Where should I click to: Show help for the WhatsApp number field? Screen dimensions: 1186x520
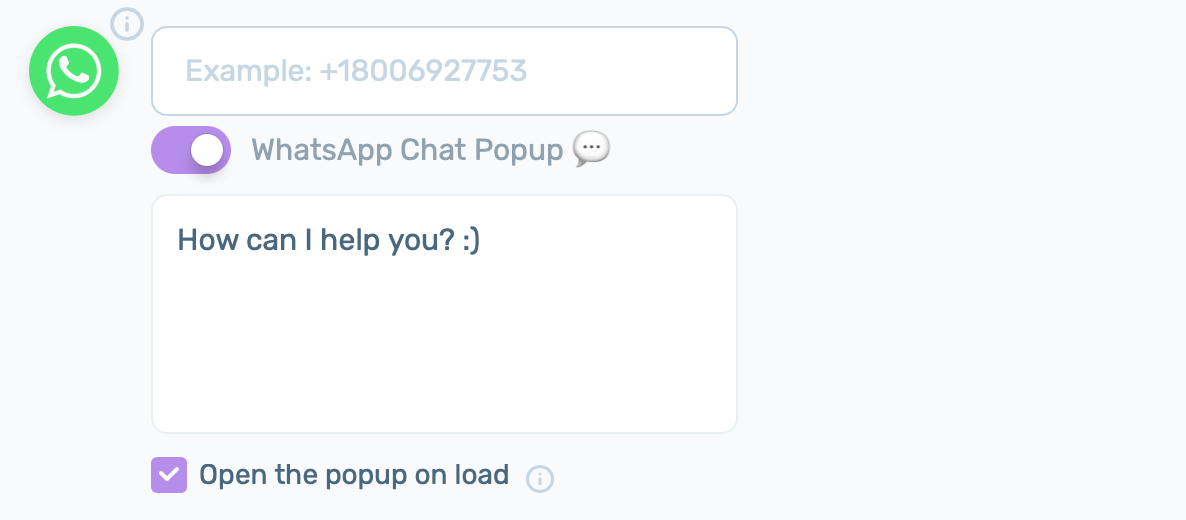point(126,24)
